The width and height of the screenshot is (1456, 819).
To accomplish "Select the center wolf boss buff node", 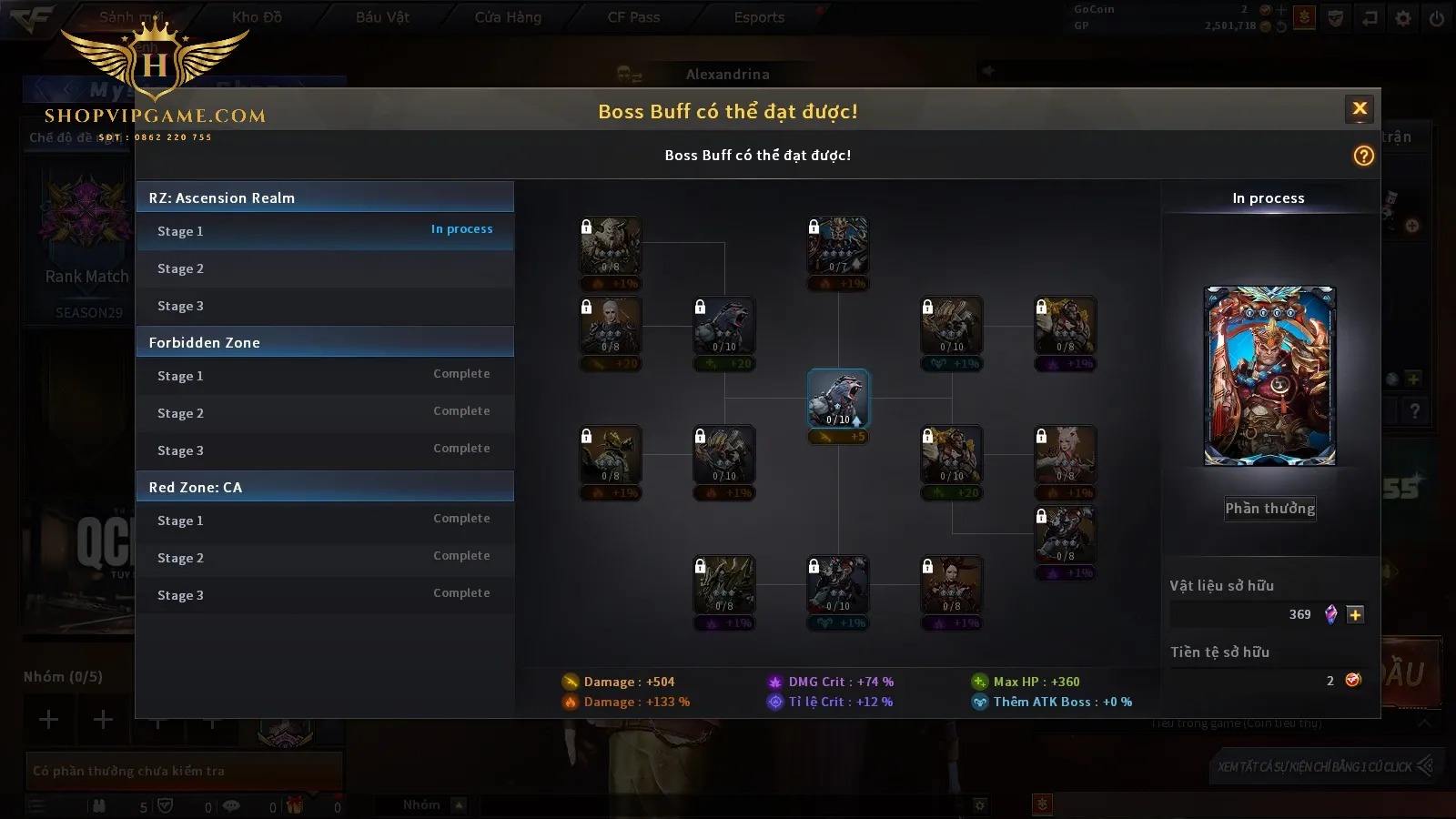I will 838,399.
